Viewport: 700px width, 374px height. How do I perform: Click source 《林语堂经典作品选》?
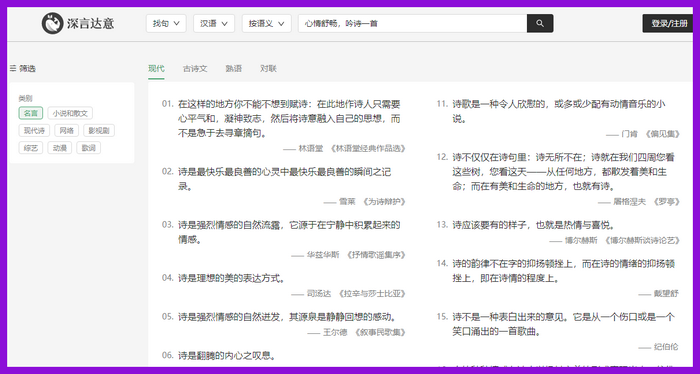[x=368, y=148]
